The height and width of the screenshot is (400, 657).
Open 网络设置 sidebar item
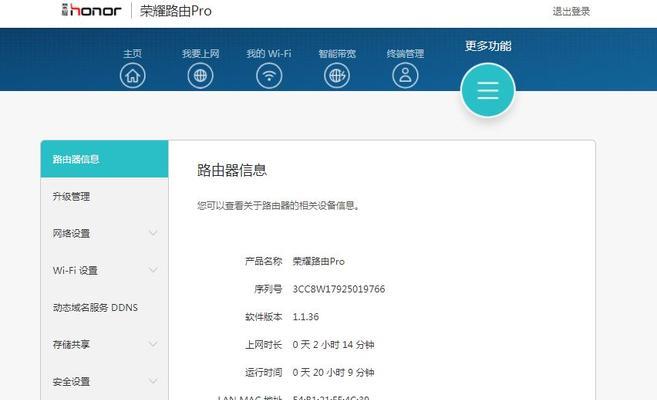pos(104,233)
